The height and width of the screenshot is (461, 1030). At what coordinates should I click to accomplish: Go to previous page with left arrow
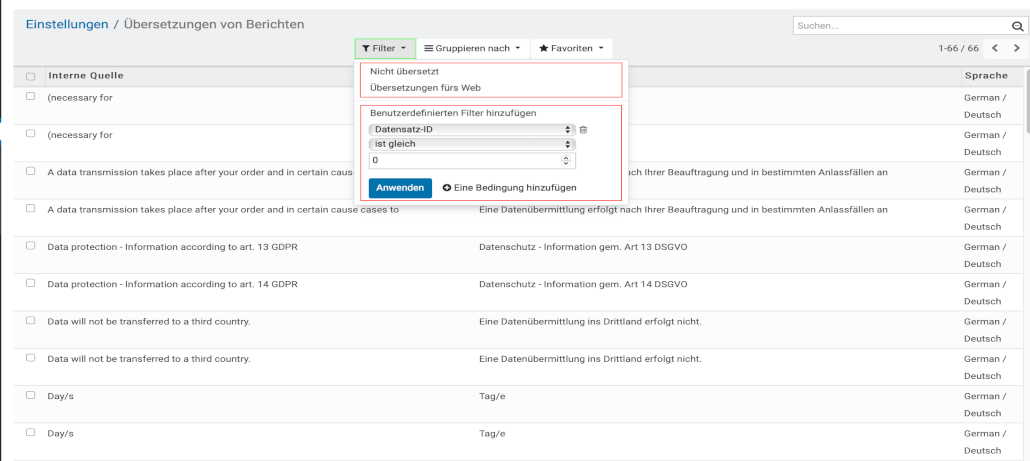pyautogui.click(x=995, y=48)
